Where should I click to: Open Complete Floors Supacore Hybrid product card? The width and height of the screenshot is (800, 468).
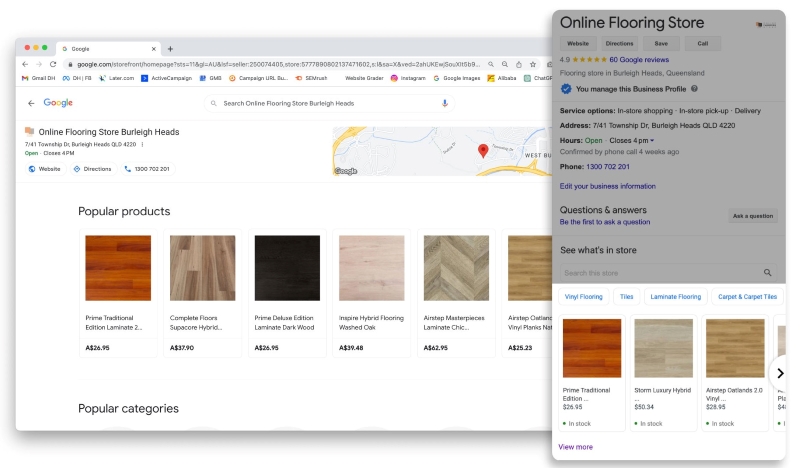[x=203, y=293]
